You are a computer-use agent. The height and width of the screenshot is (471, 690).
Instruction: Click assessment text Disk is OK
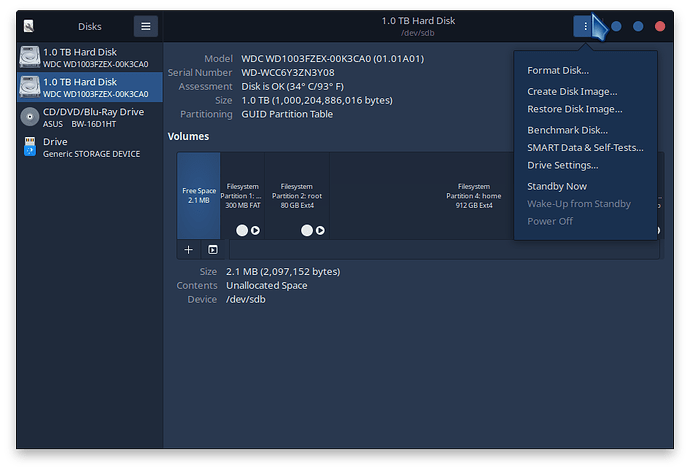pos(292,87)
